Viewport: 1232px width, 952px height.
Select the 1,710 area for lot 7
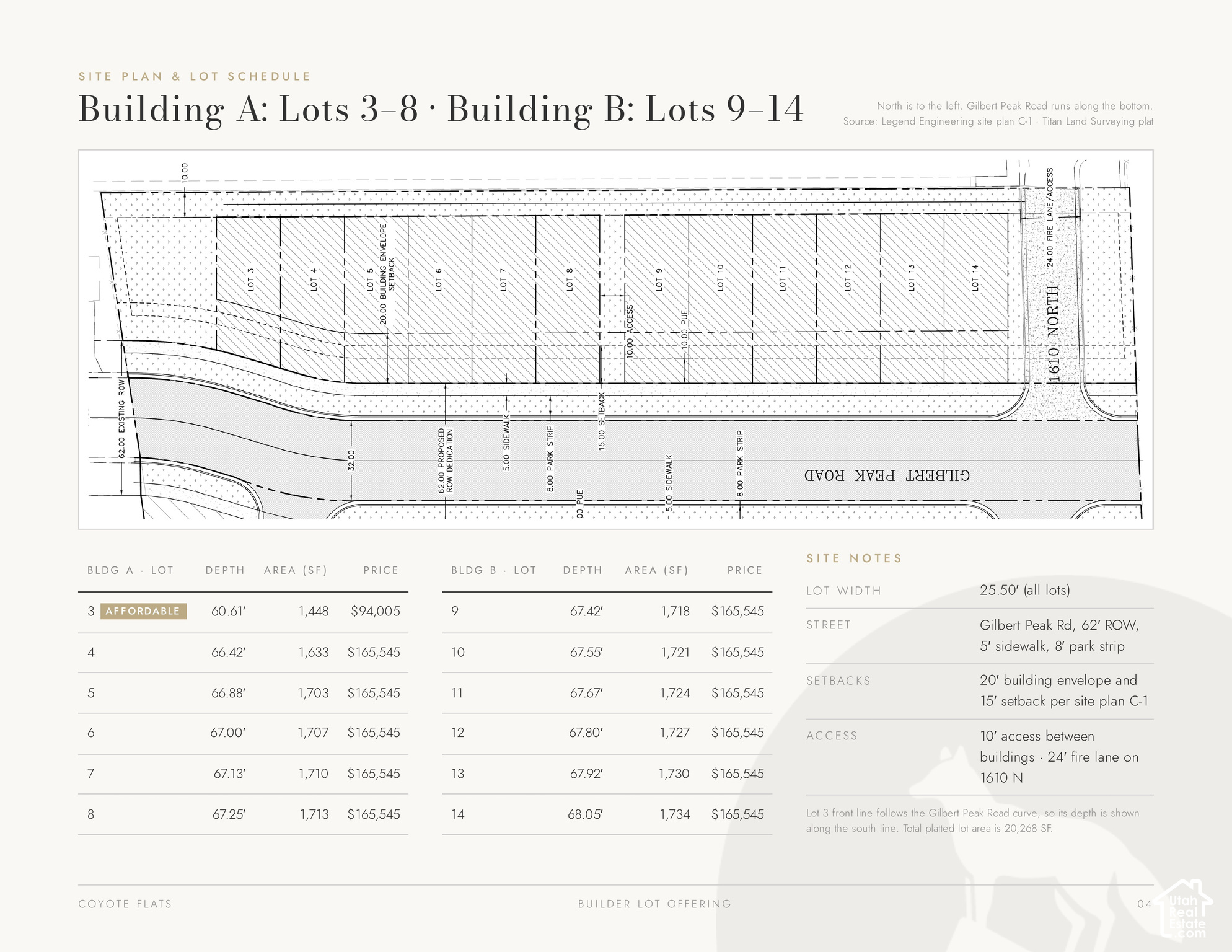tap(314, 773)
